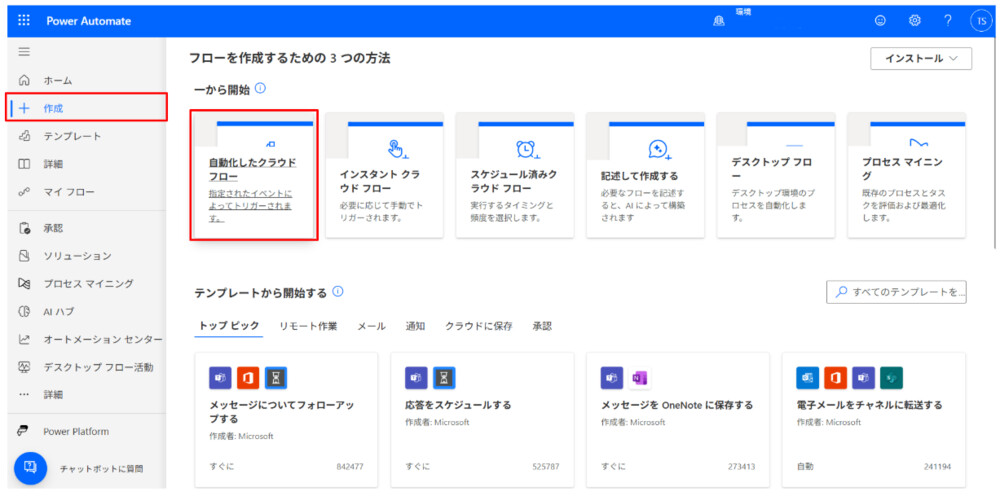
Task: Click the template search field
Action: [x=896, y=292]
